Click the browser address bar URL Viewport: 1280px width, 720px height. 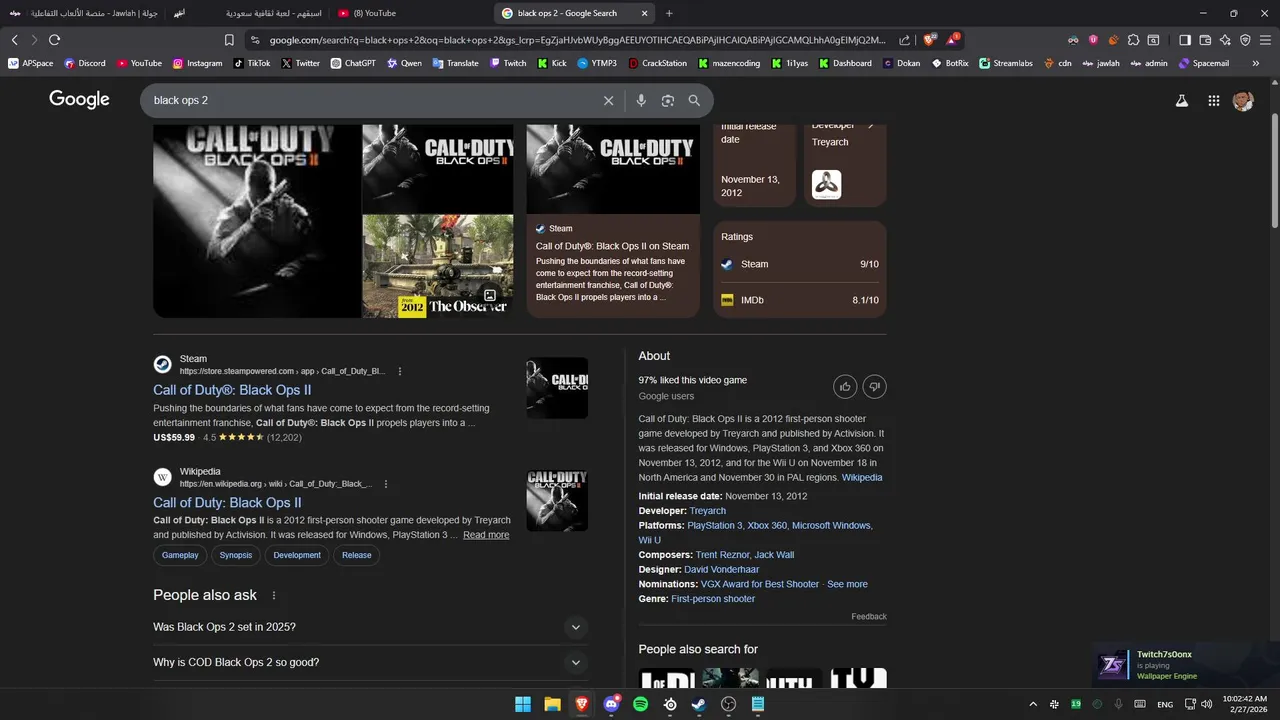(576, 40)
